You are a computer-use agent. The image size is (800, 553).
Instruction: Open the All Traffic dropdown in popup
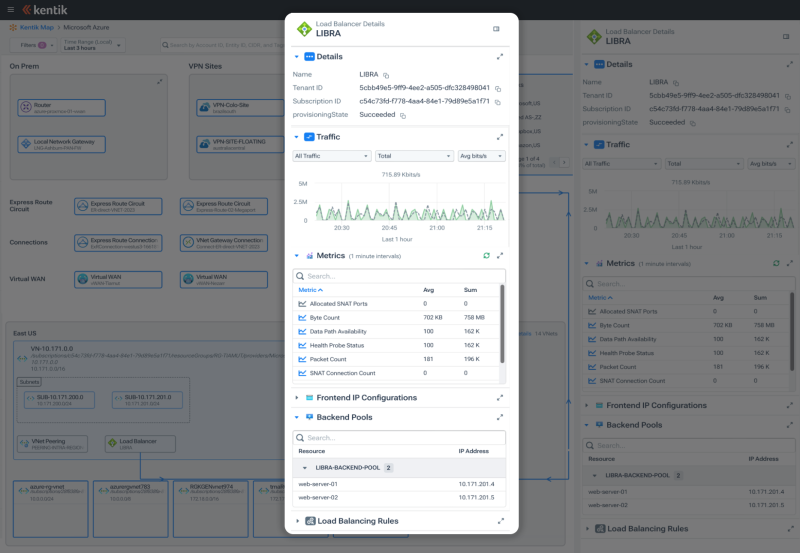332,156
